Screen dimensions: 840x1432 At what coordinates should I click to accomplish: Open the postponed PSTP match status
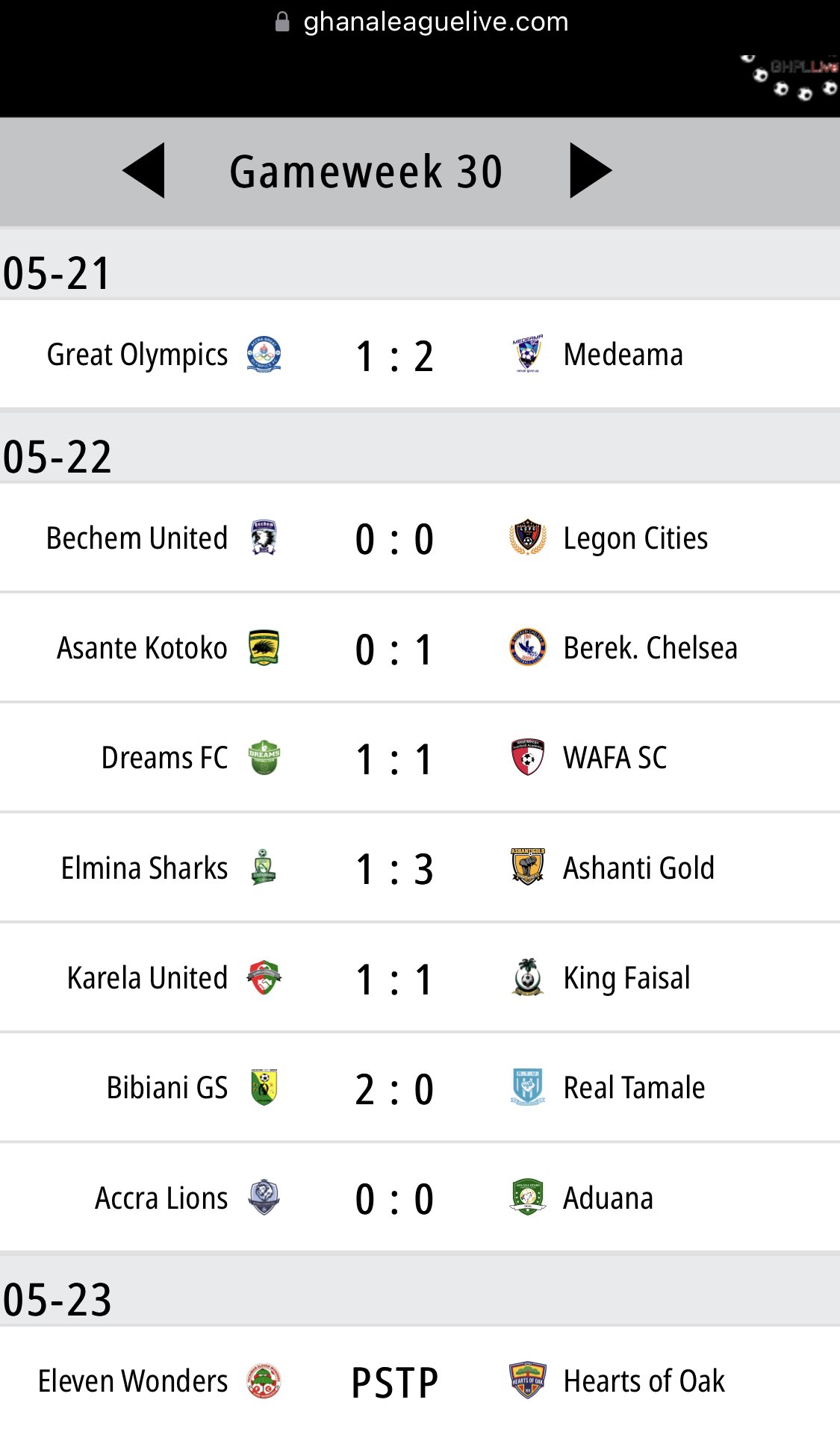pyautogui.click(x=394, y=1383)
